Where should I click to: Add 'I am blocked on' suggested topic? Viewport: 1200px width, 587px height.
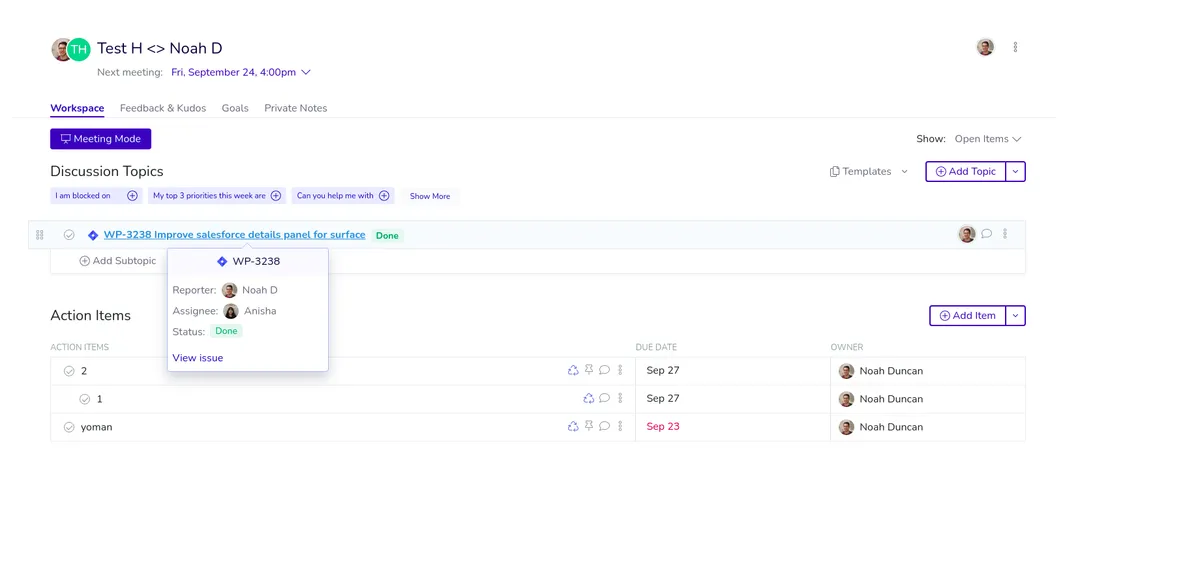click(x=132, y=196)
